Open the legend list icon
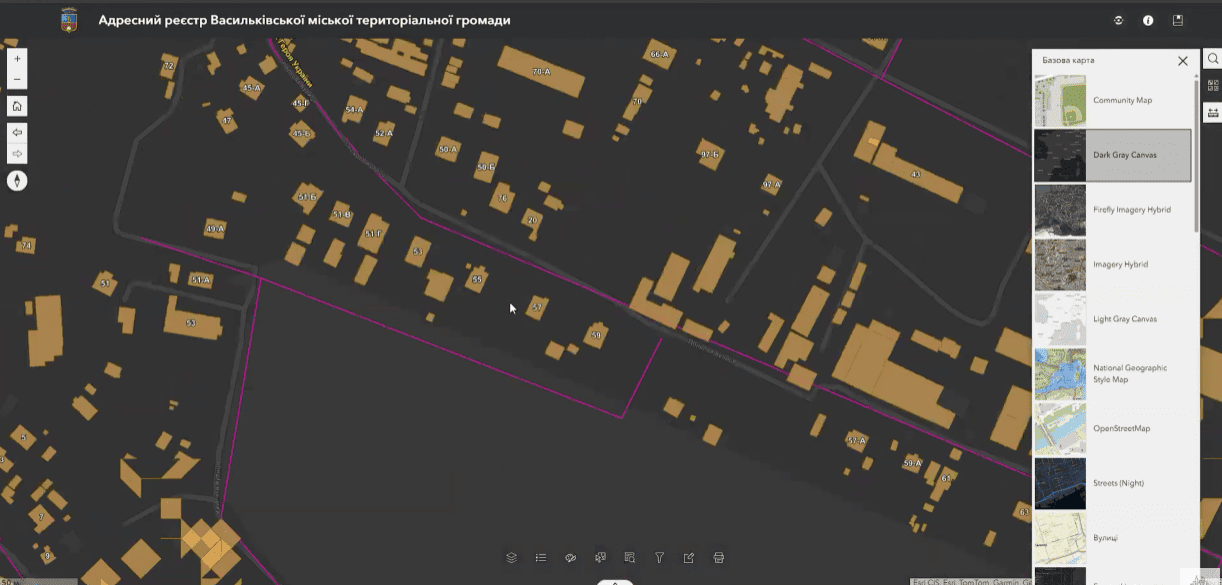 [x=541, y=558]
